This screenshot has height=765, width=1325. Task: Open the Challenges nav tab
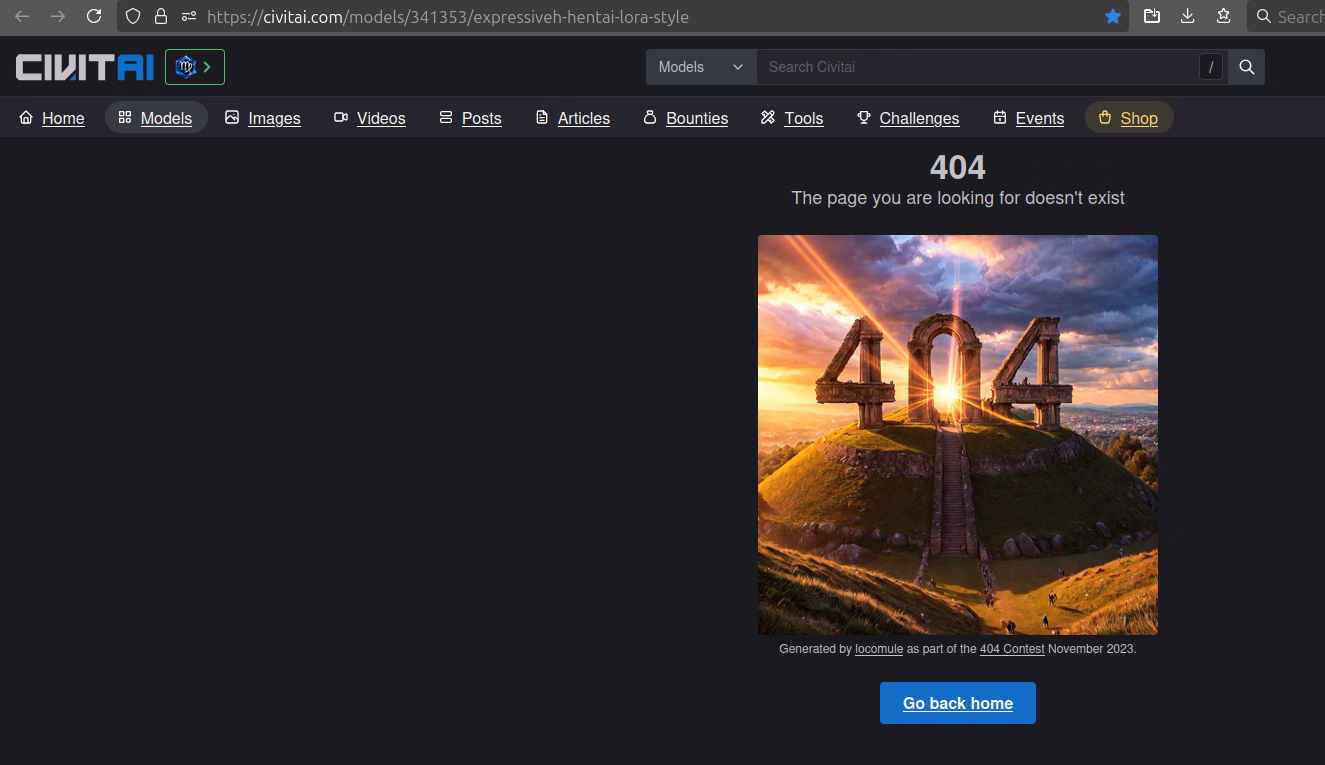(x=908, y=118)
